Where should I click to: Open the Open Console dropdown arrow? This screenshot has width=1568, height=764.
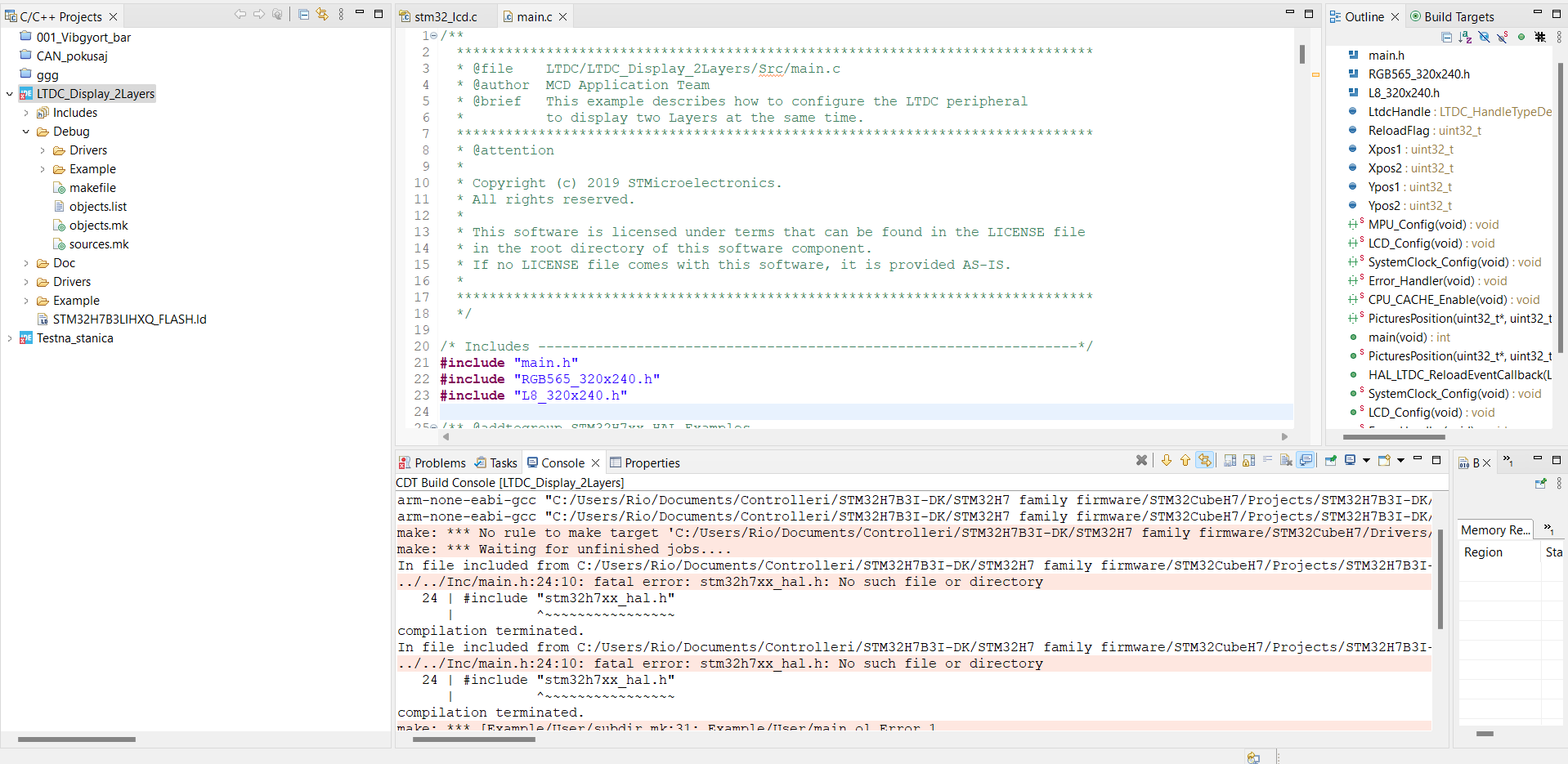pos(1400,460)
